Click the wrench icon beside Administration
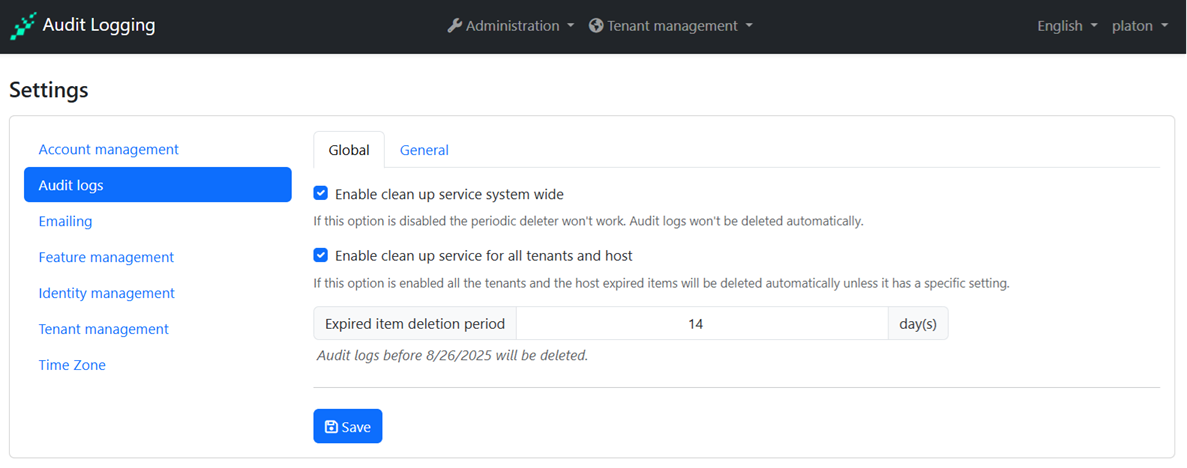 pyautogui.click(x=454, y=26)
